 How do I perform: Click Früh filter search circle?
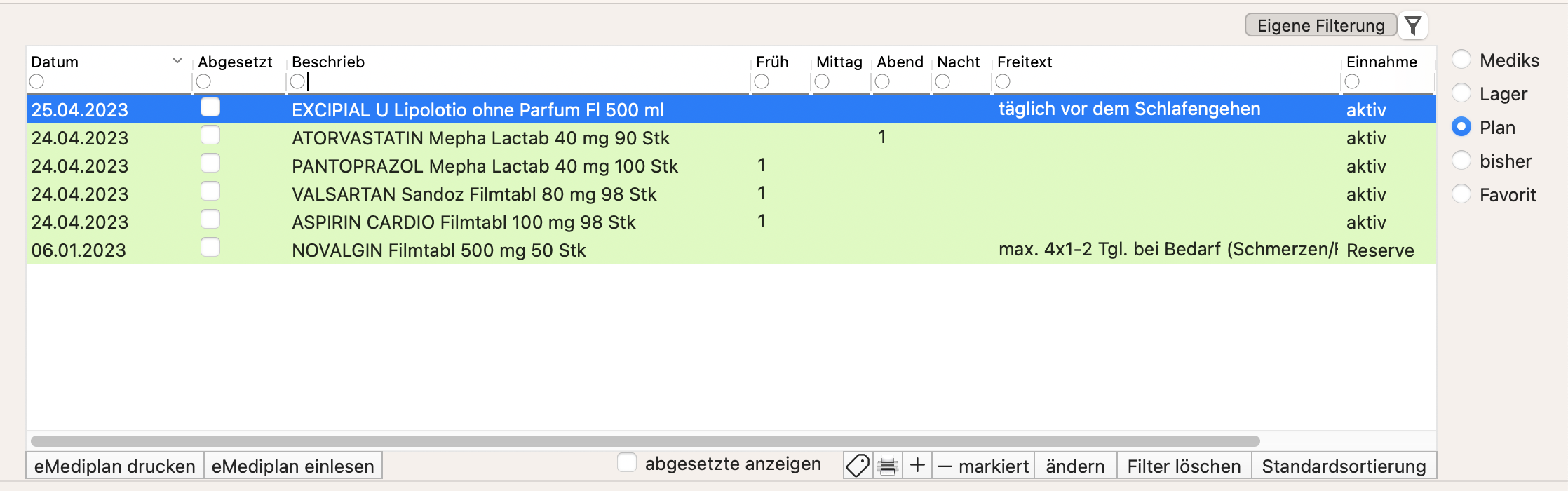pyautogui.click(x=762, y=82)
